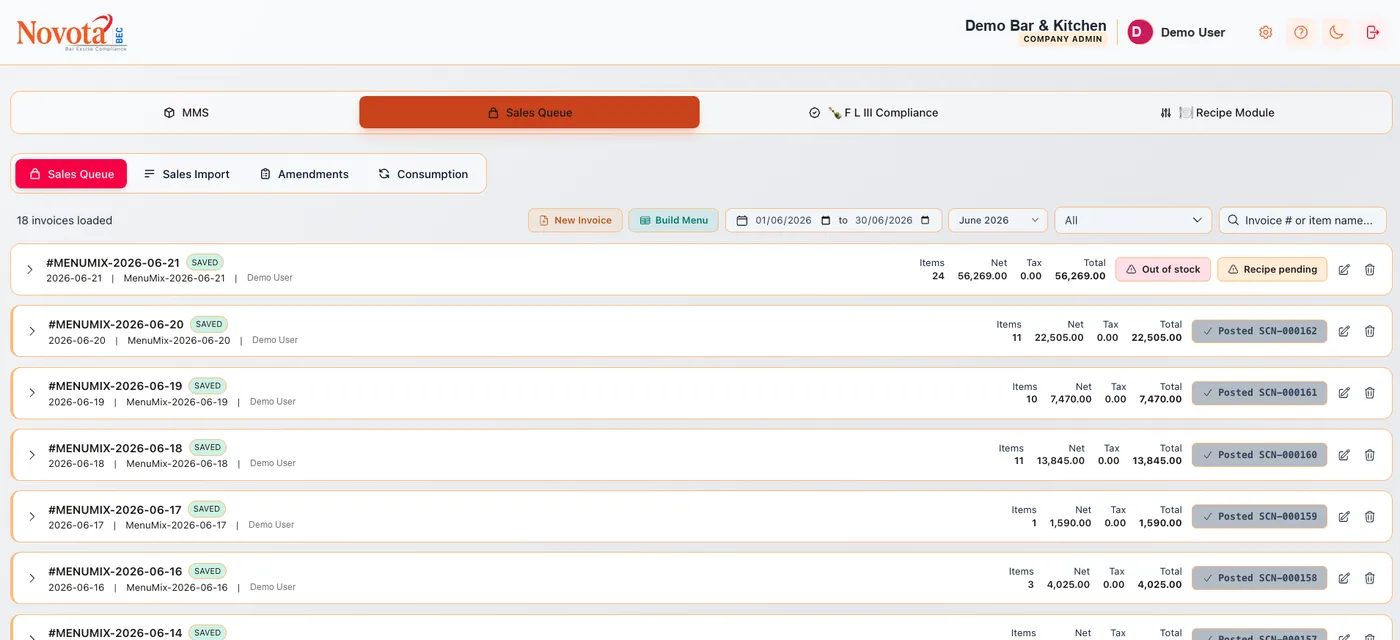Click Posted SCN-000159 badge
This screenshot has width=1400, height=640.
point(1259,516)
